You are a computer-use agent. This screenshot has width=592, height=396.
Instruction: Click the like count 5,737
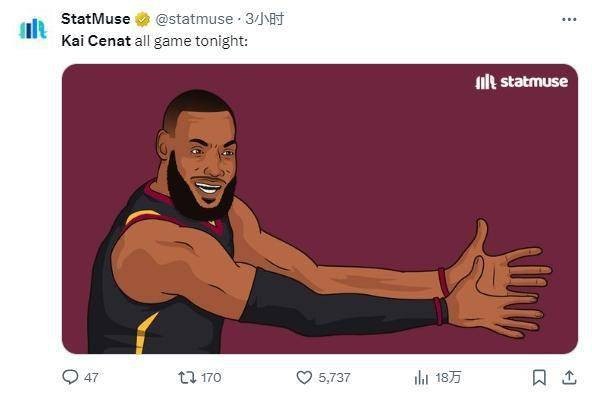[x=334, y=377]
